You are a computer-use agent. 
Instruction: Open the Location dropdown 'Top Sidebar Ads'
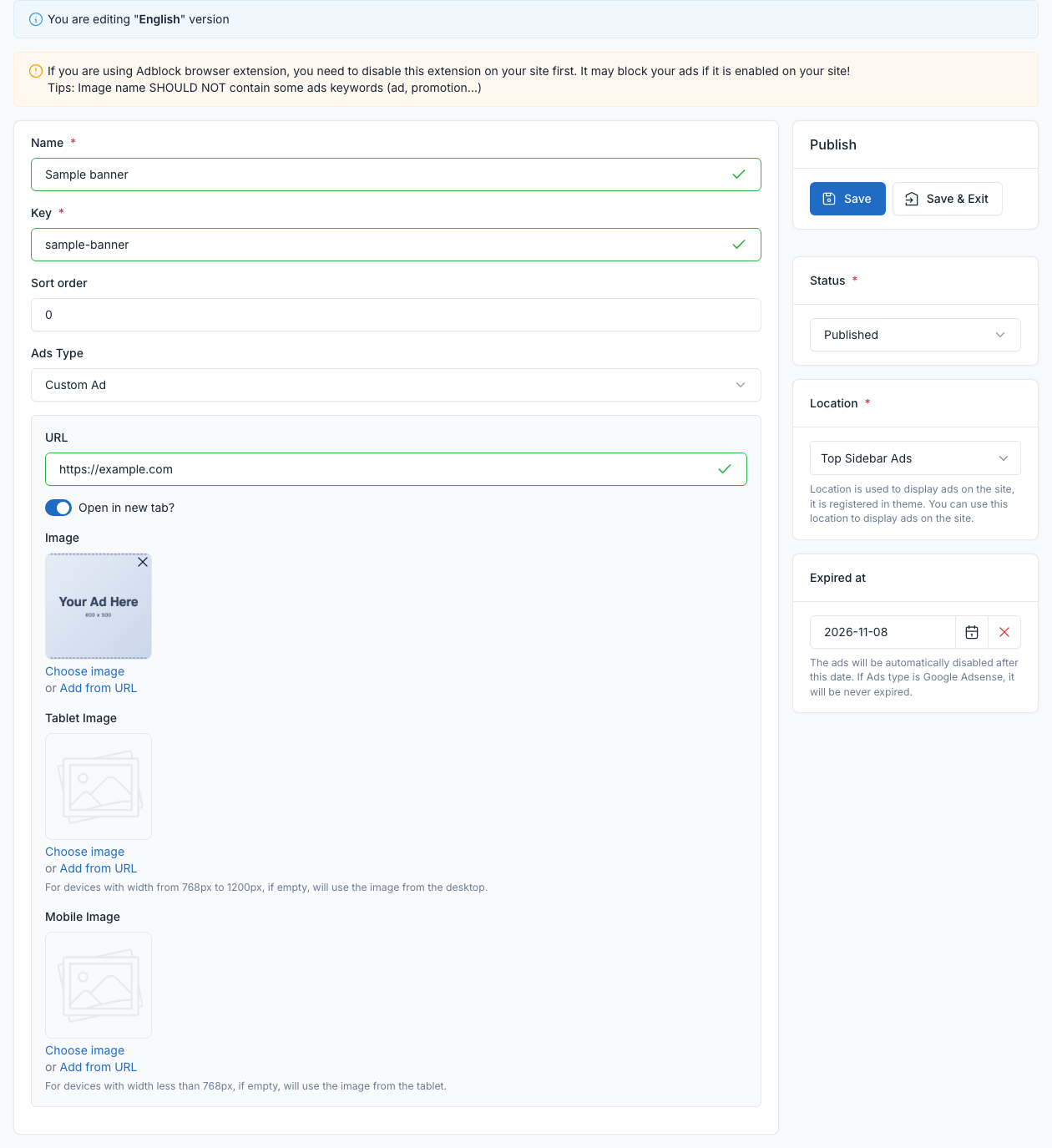point(915,458)
